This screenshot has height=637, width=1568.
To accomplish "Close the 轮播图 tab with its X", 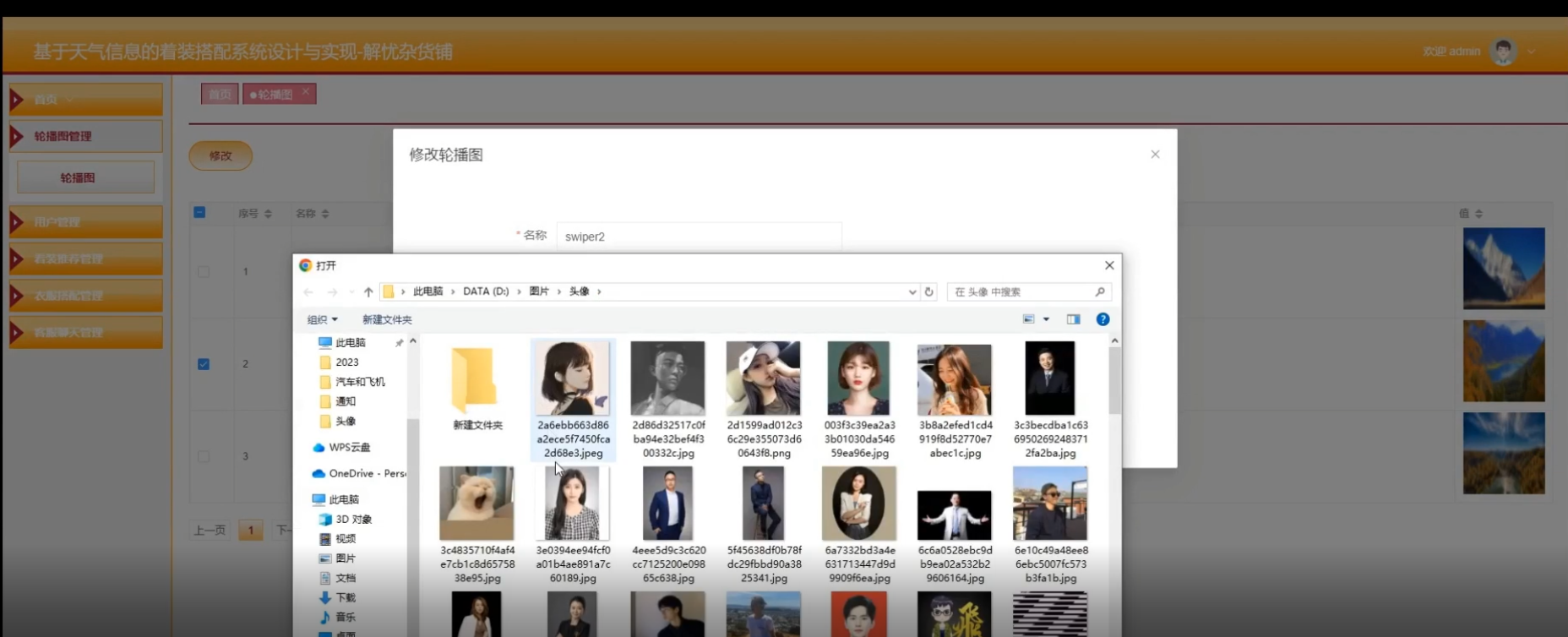I will 306,91.
